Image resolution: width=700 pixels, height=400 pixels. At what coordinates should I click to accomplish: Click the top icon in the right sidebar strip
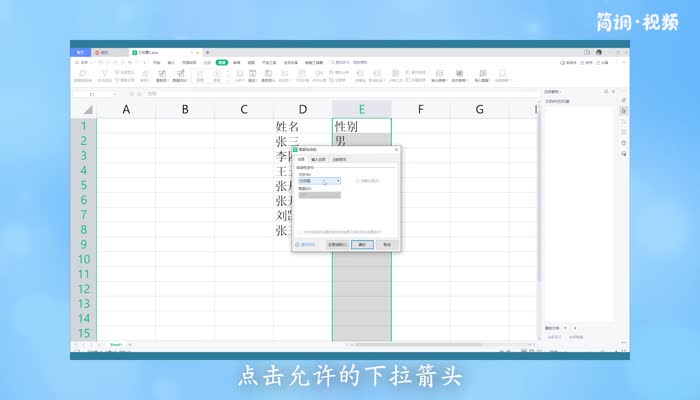(x=624, y=100)
